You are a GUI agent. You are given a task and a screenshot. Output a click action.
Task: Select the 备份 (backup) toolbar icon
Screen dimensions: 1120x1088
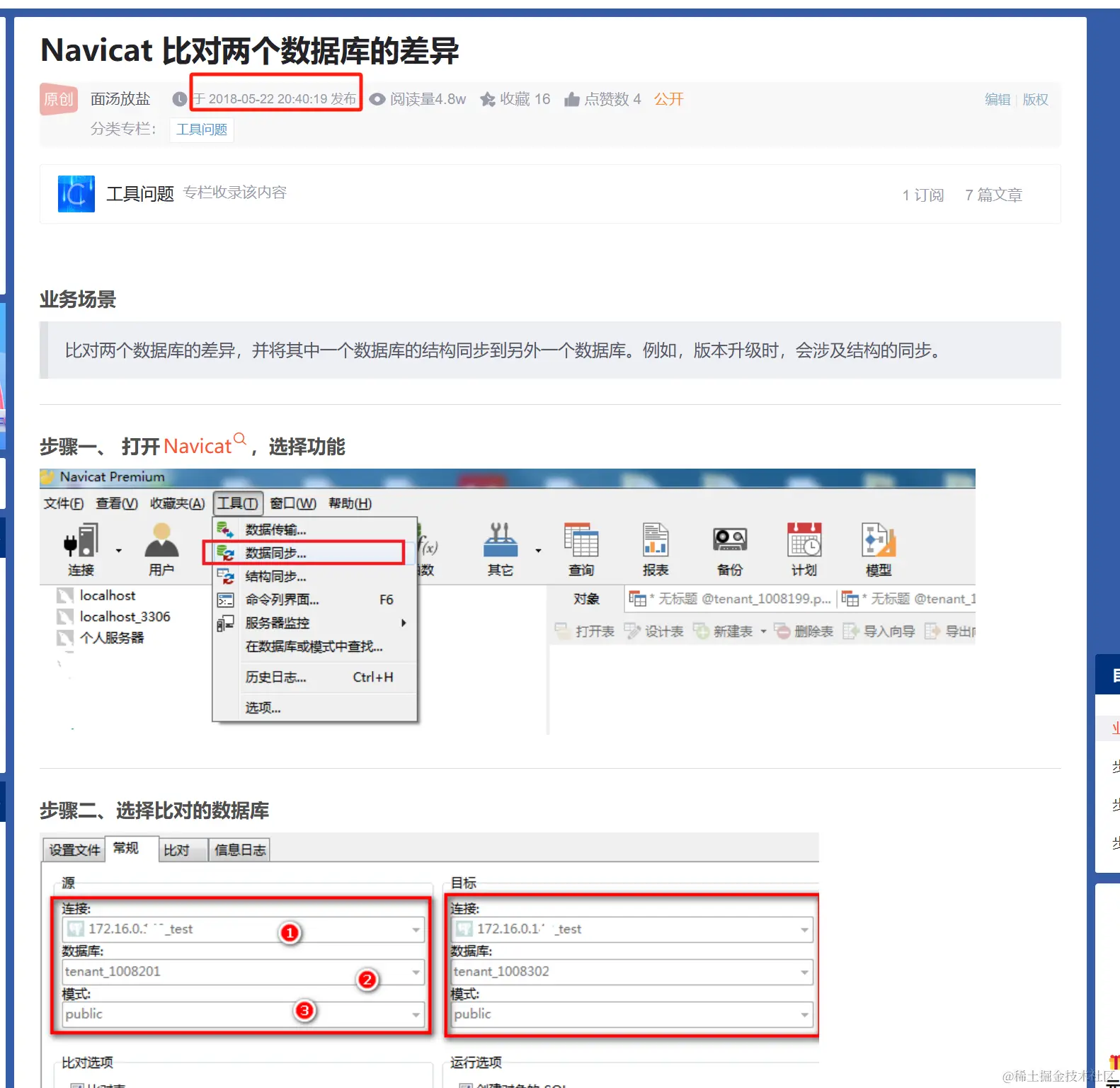(729, 541)
